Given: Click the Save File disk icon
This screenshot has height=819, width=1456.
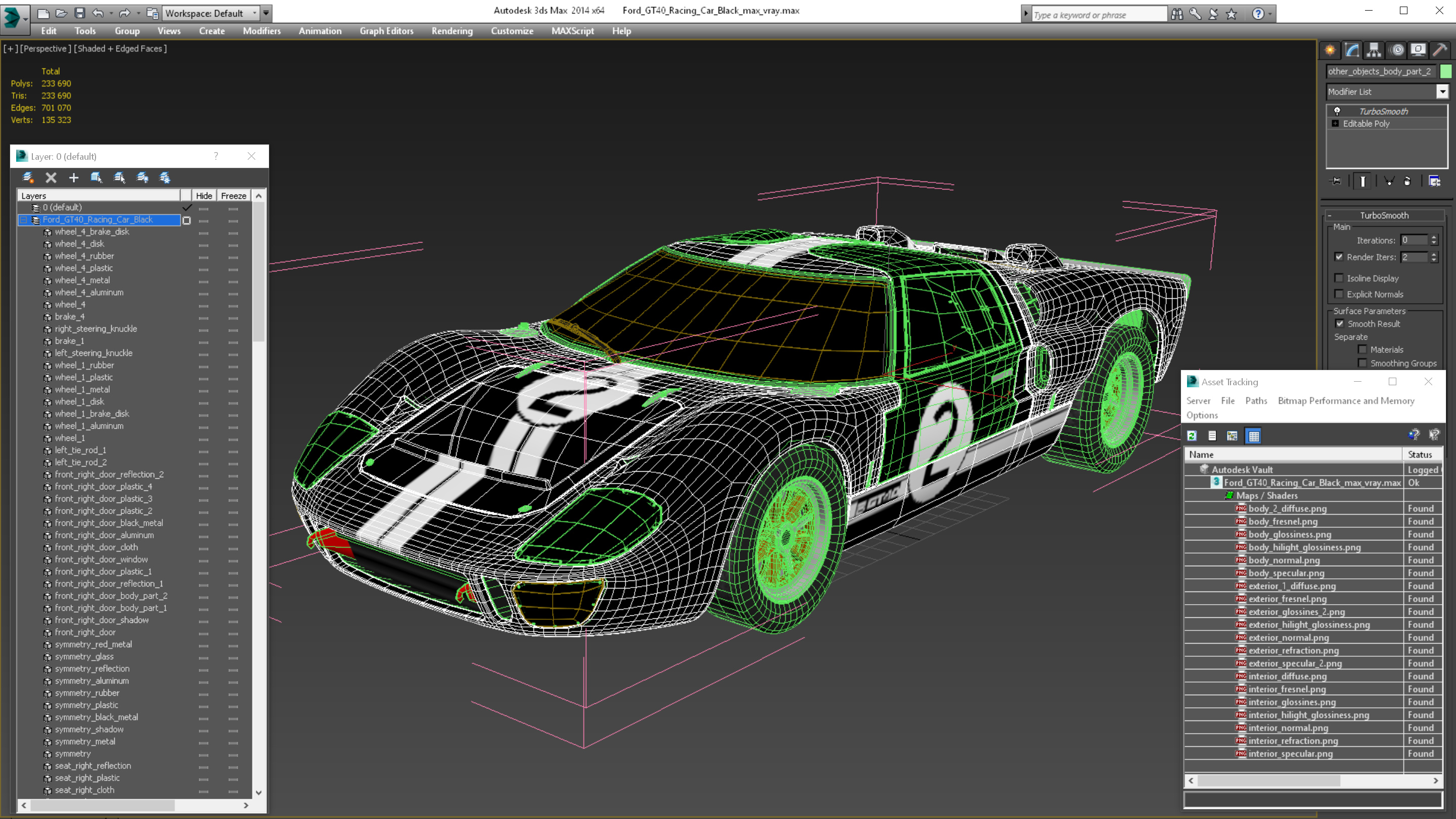Looking at the screenshot, I should tap(80, 13).
